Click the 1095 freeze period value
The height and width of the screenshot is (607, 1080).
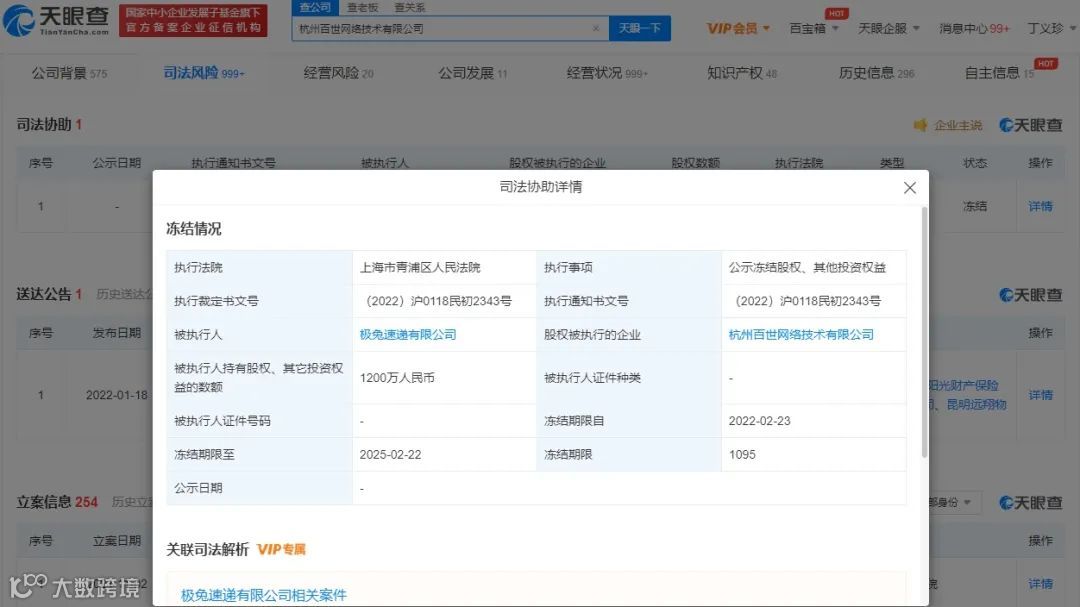point(742,454)
